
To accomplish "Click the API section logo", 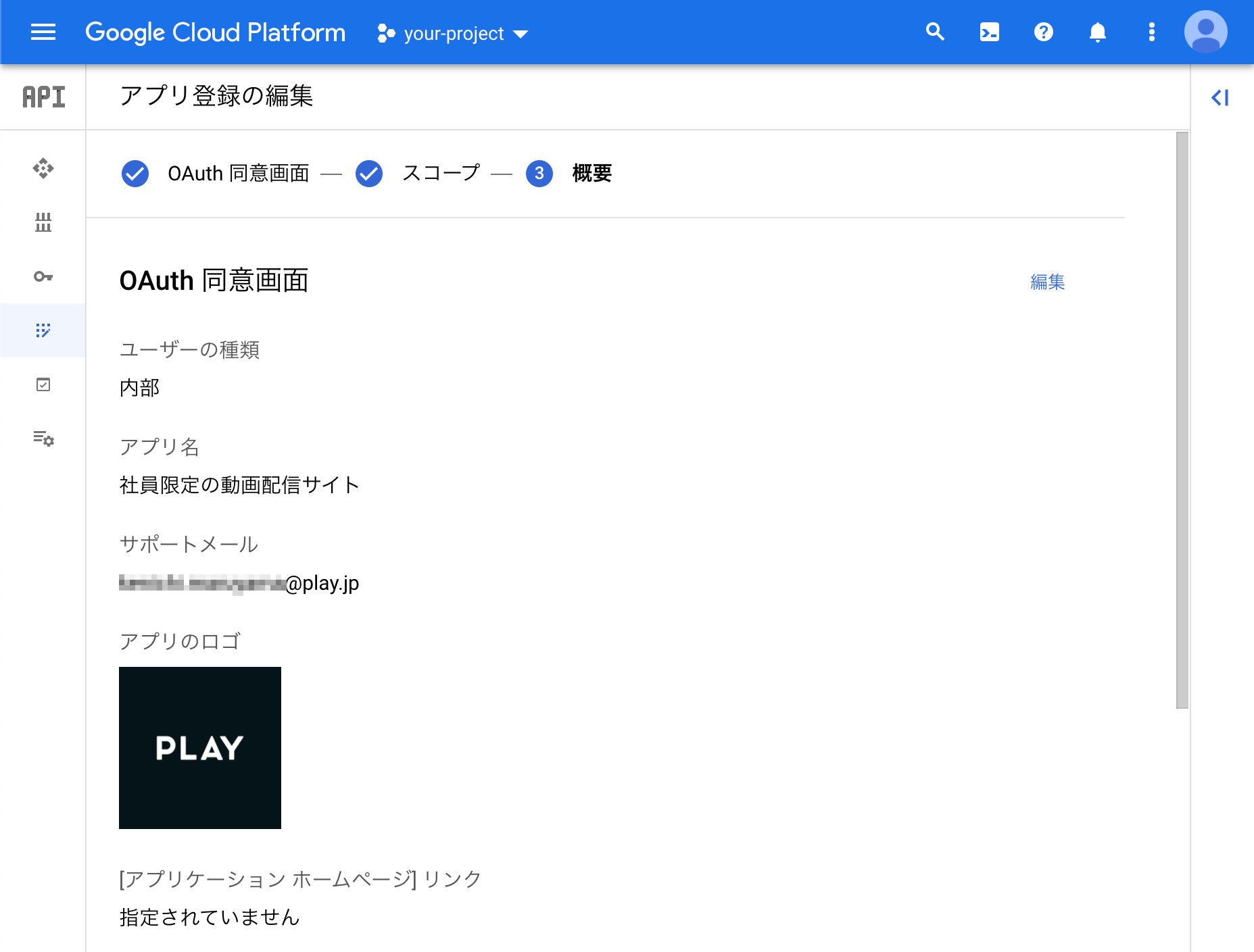I will click(43, 97).
